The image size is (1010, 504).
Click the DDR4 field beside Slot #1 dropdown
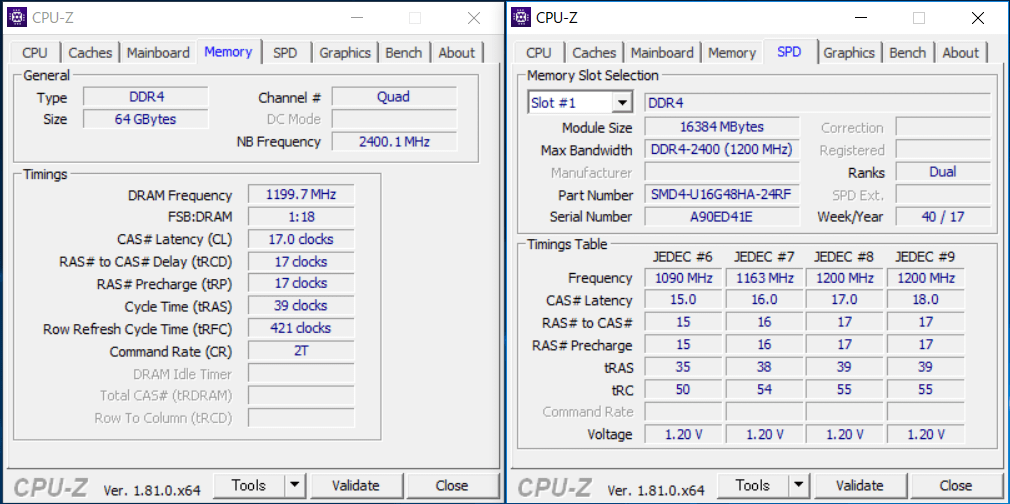coord(817,102)
